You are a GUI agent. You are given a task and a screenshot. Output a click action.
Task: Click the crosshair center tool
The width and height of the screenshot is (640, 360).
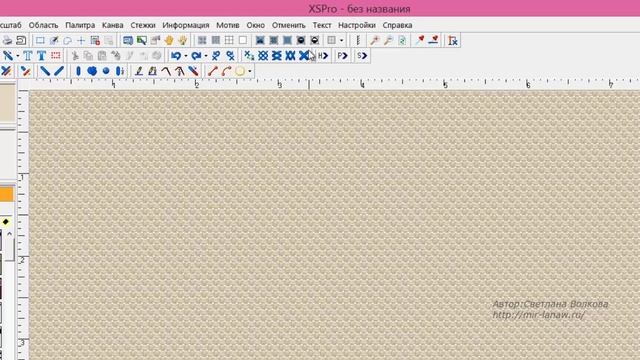pyautogui.click(x=81, y=40)
